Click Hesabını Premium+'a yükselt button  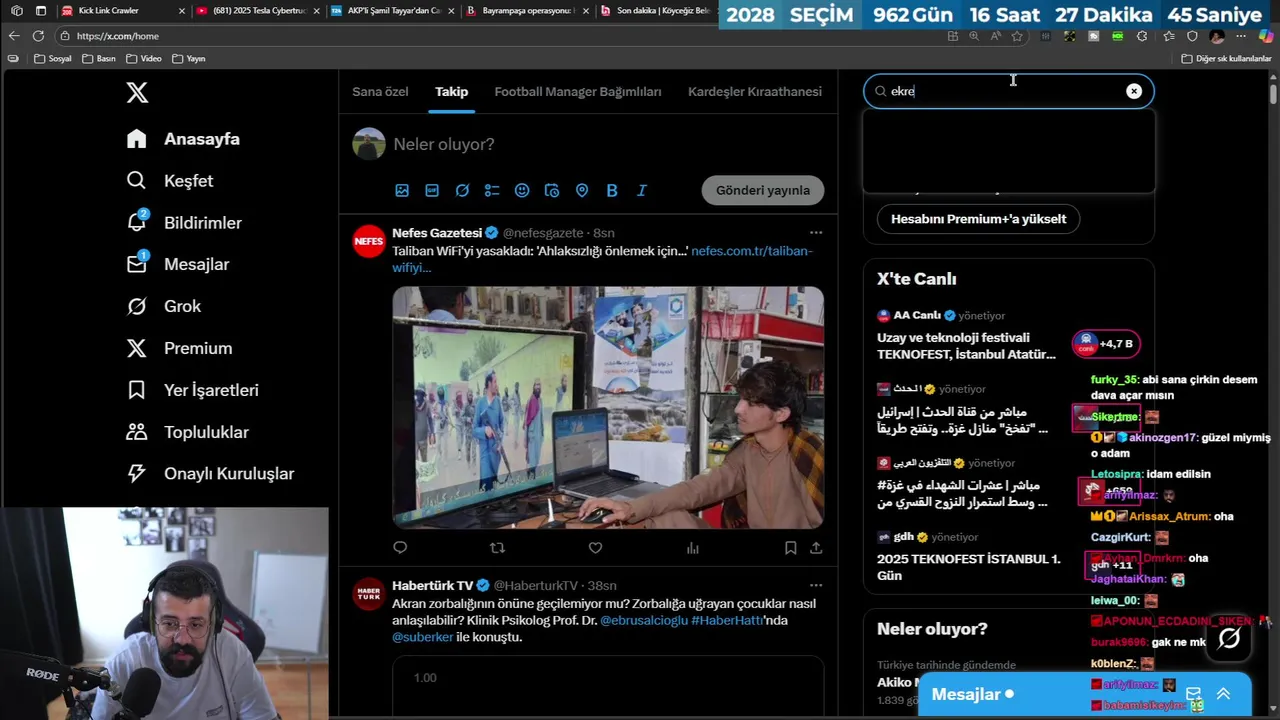[978, 219]
